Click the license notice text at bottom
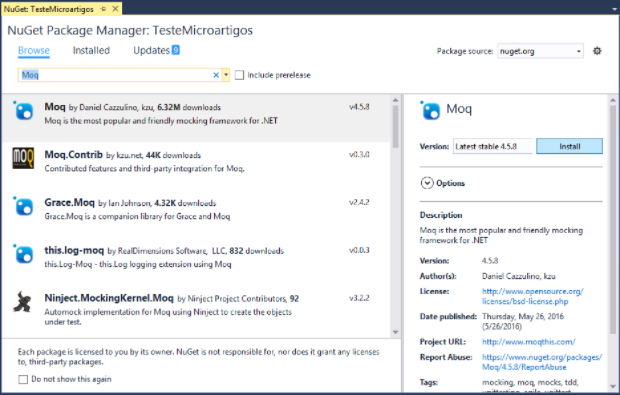Viewport: 620px width, 395px height. tap(198, 357)
